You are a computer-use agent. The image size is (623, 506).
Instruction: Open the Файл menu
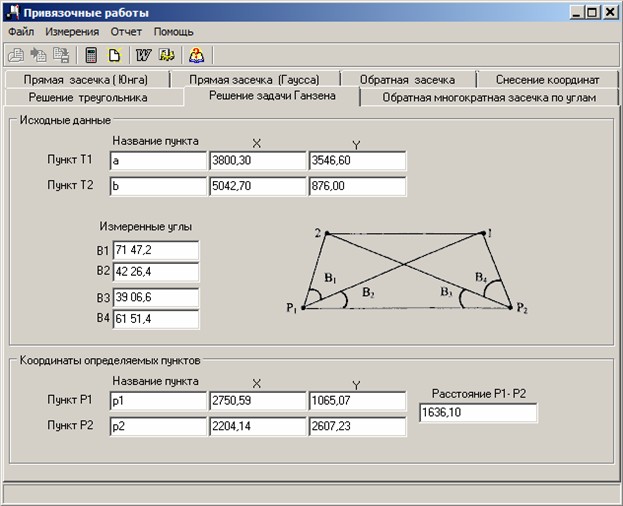pos(21,32)
